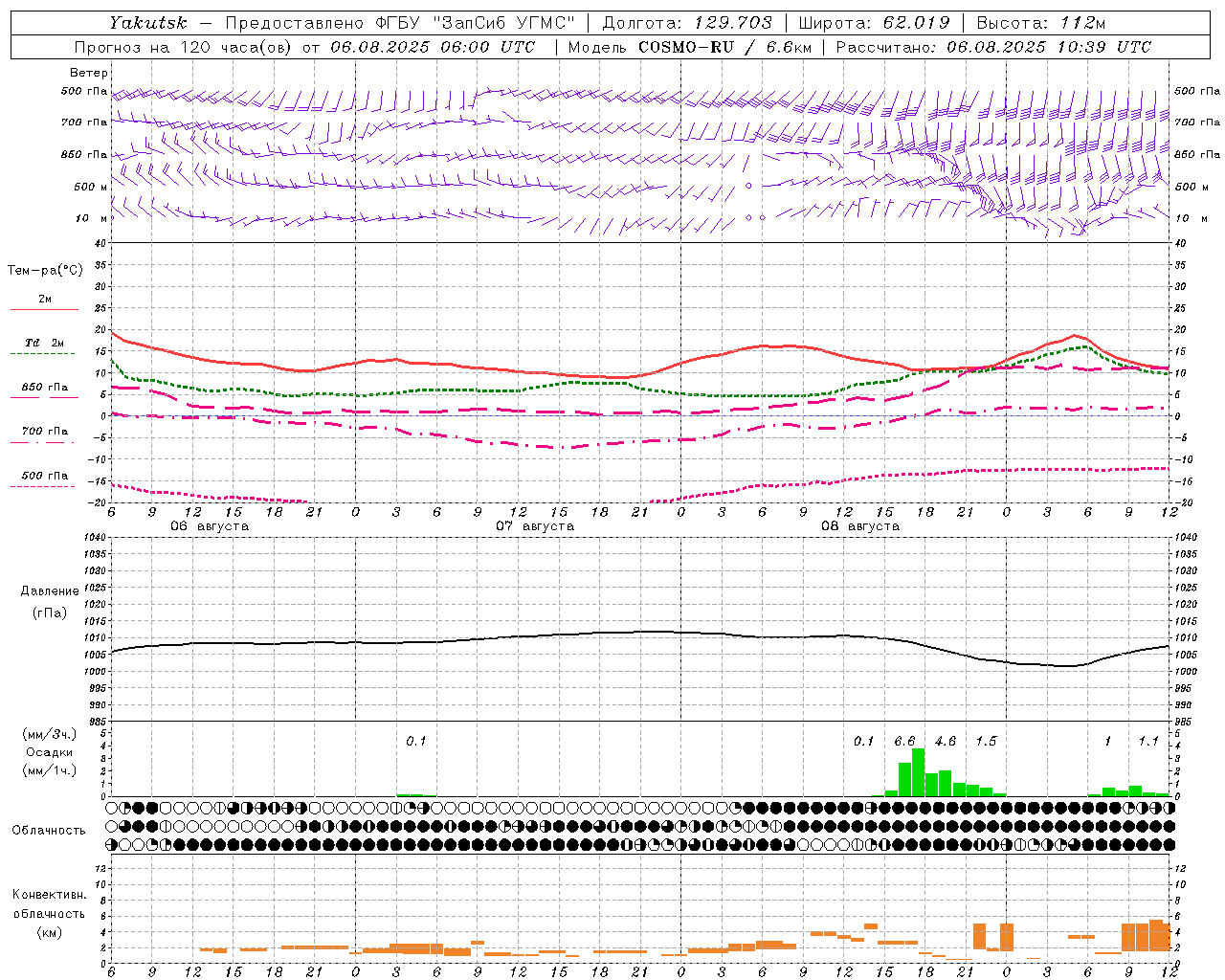Click the "(мм/3ч.)" precipitation unit label
This screenshot has width=1225, height=980.
pyautogui.click(x=49, y=734)
